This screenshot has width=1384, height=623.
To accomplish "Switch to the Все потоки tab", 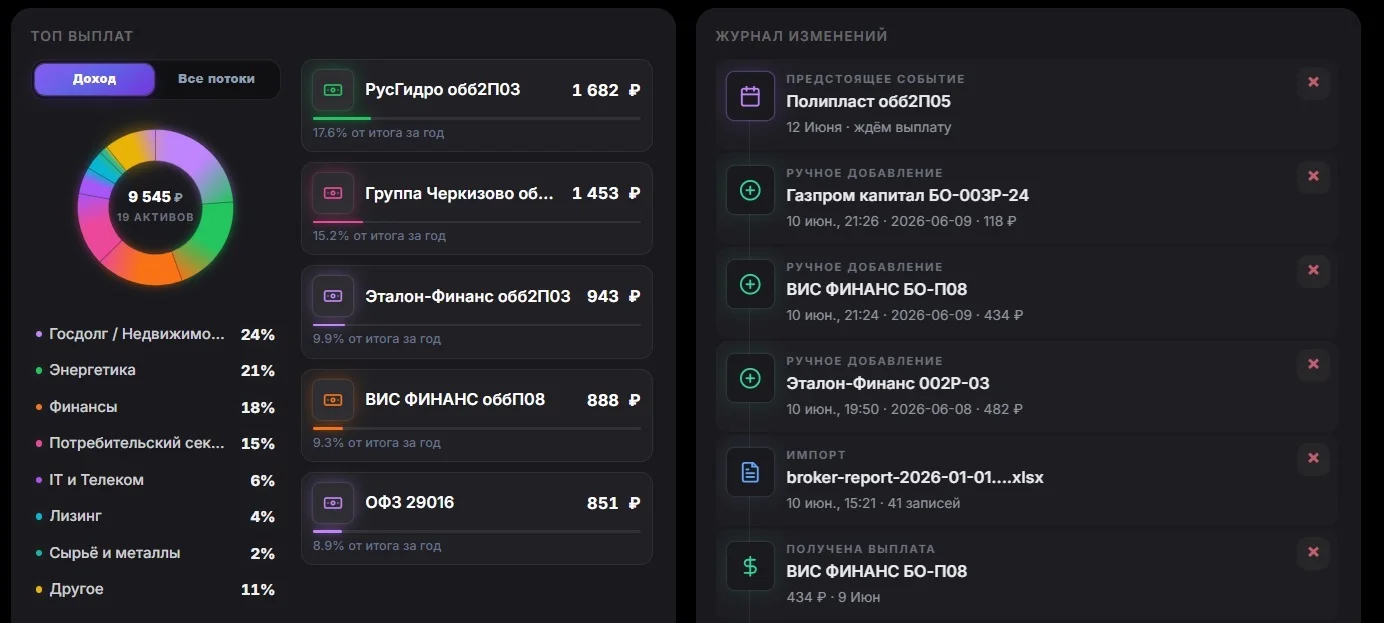I will [216, 79].
